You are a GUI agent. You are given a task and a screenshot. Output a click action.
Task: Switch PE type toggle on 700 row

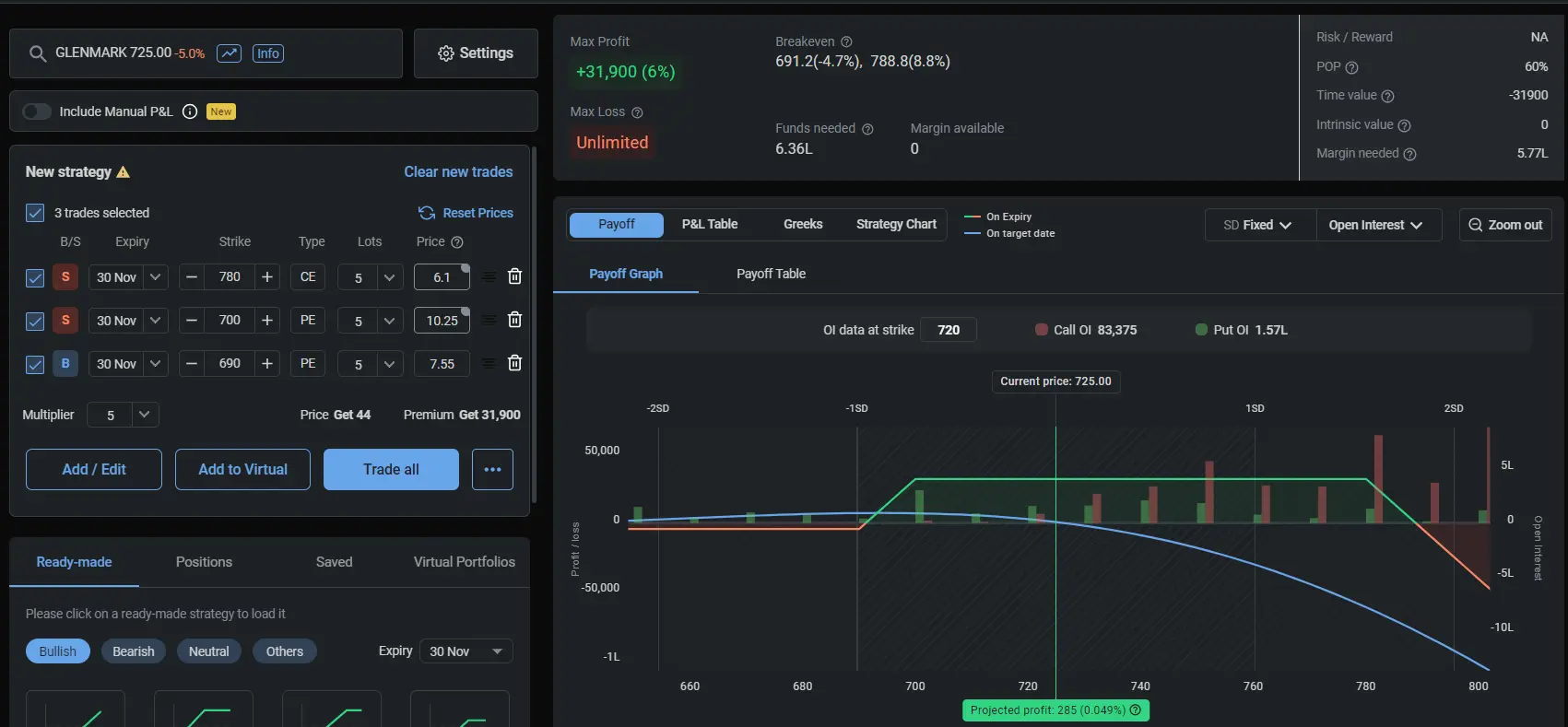(x=308, y=320)
